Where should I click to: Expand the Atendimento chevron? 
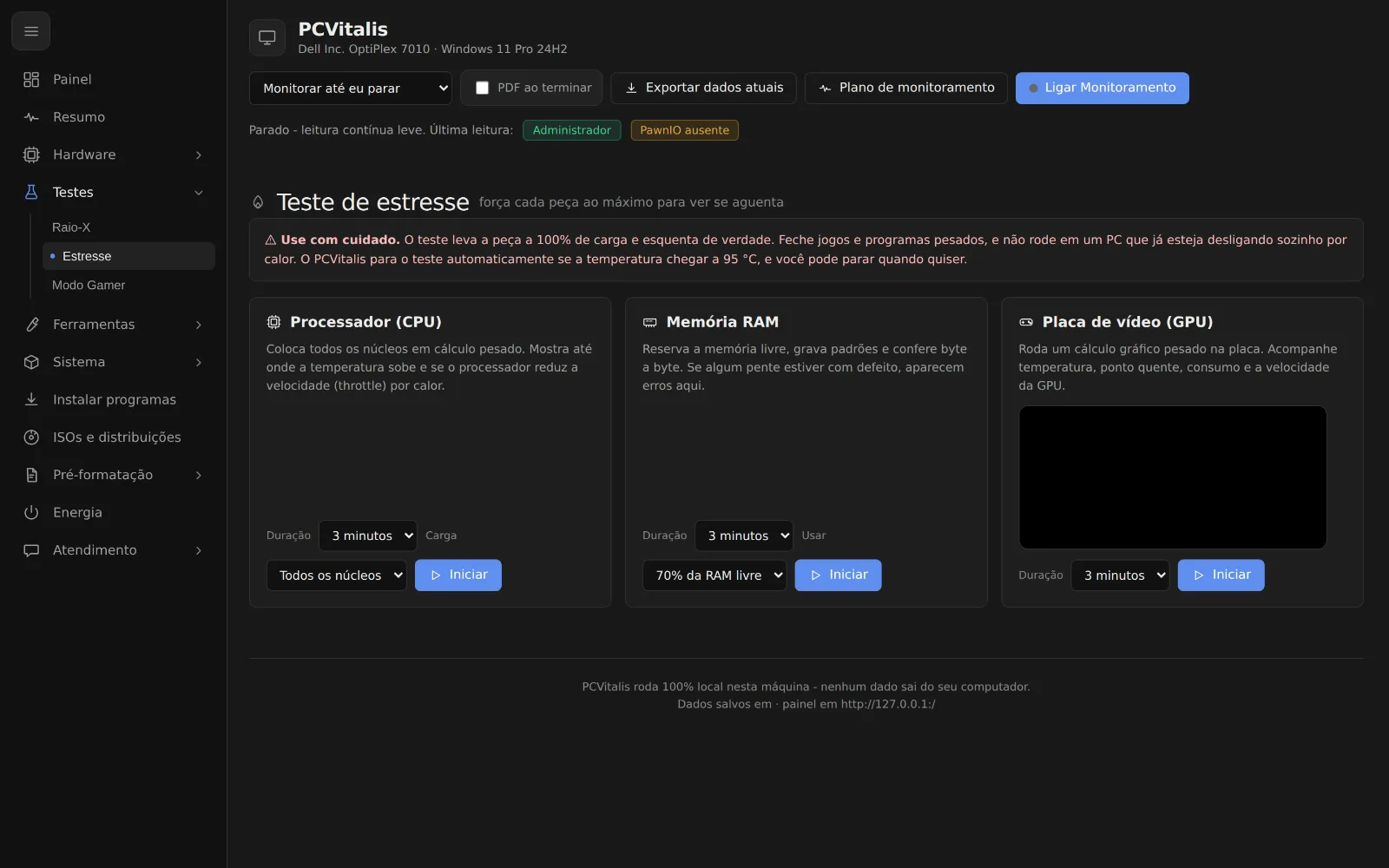[199, 550]
